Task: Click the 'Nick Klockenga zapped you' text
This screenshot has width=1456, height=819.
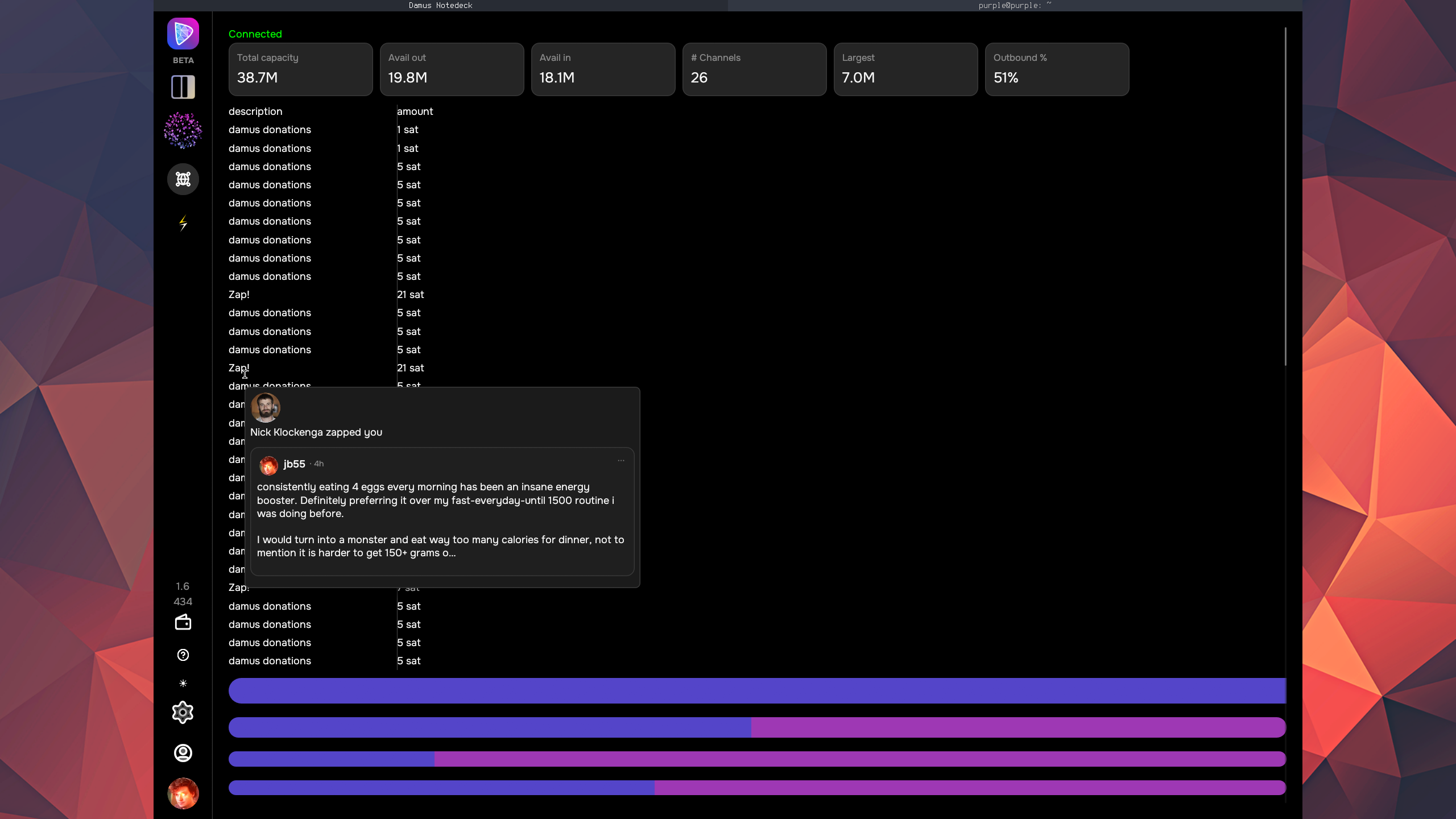Action: point(316,432)
